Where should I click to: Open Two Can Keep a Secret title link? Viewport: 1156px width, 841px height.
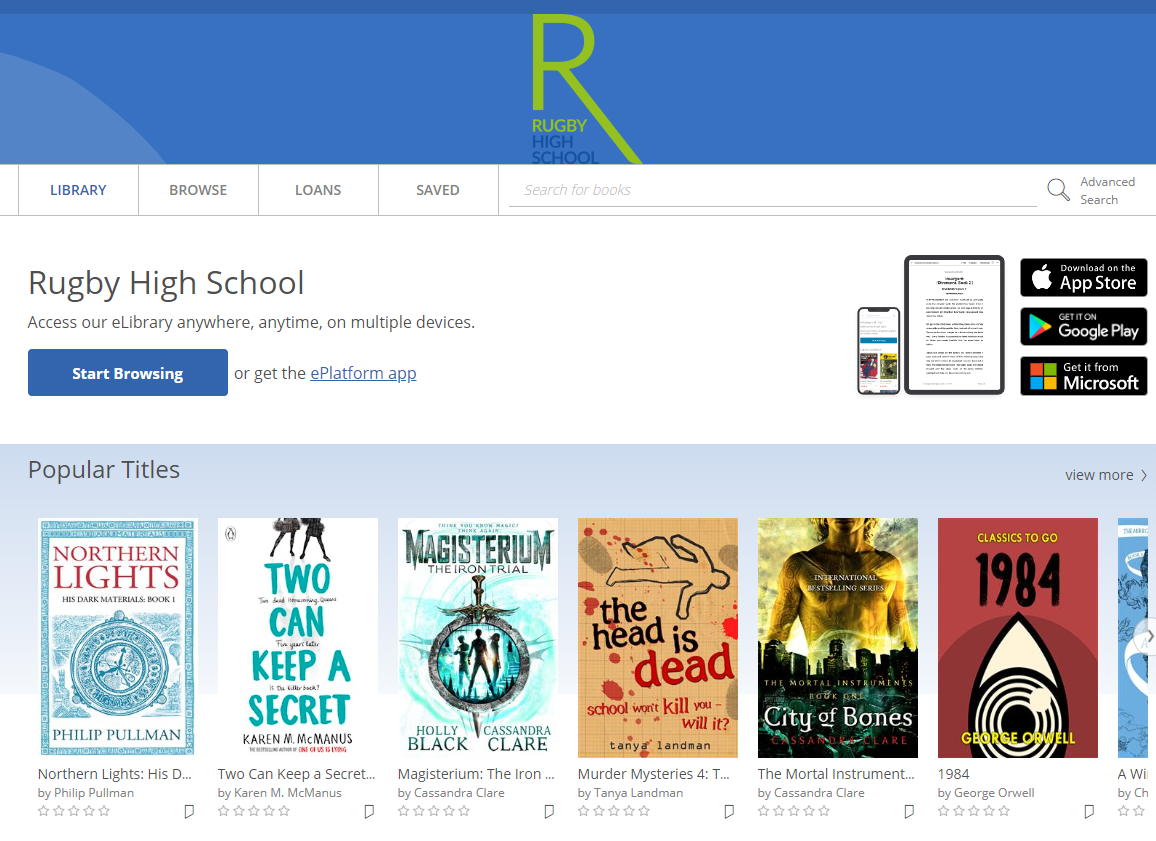[296, 774]
